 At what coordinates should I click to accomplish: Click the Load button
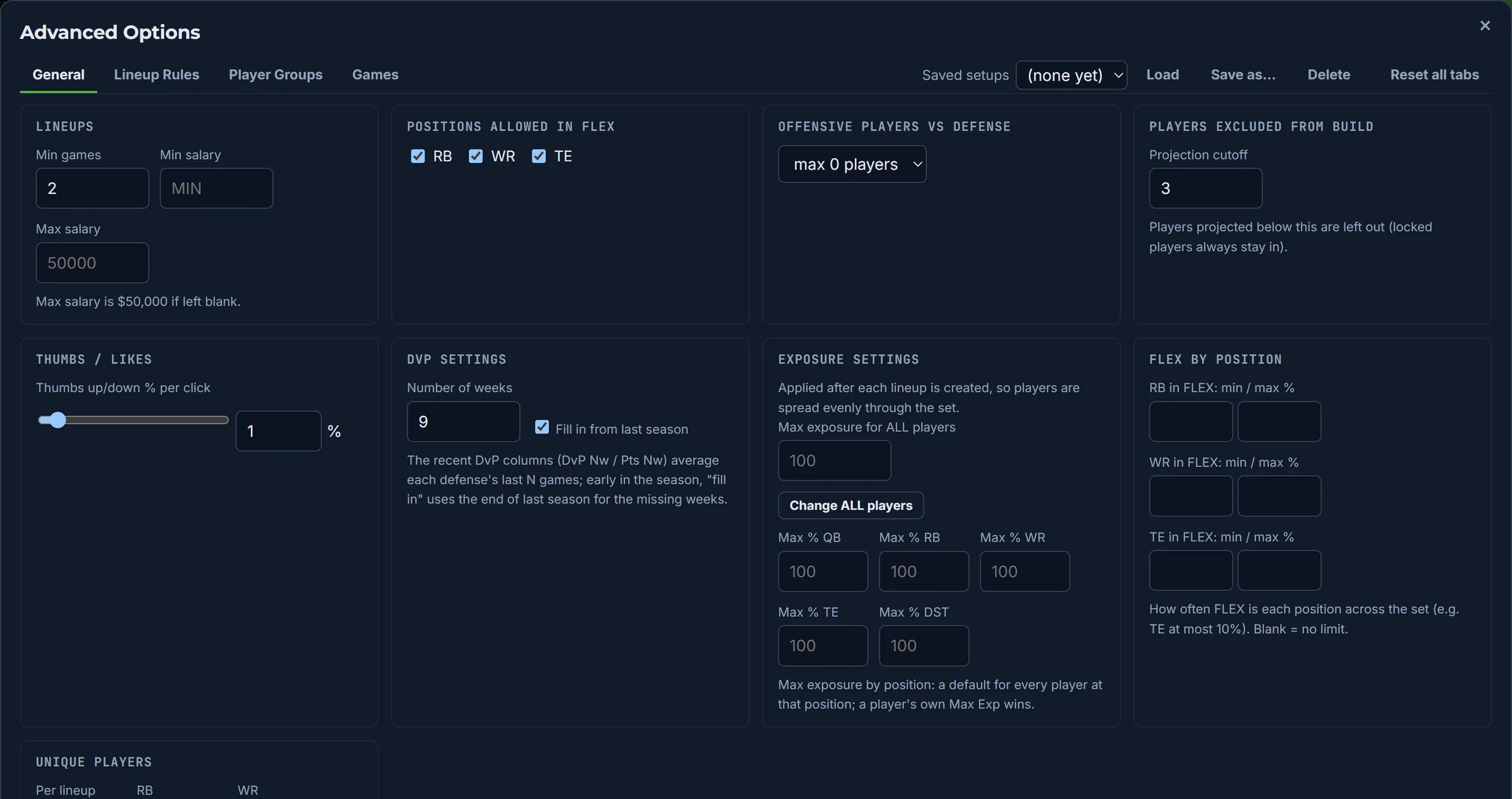pos(1162,74)
